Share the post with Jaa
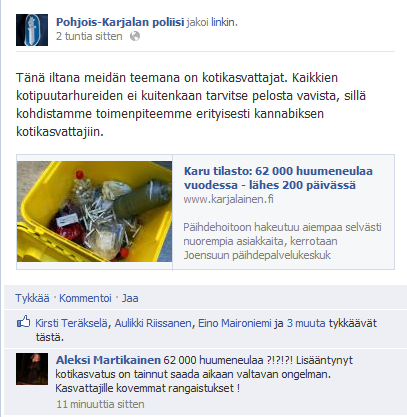The height and width of the screenshot is (417, 407). (x=130, y=298)
